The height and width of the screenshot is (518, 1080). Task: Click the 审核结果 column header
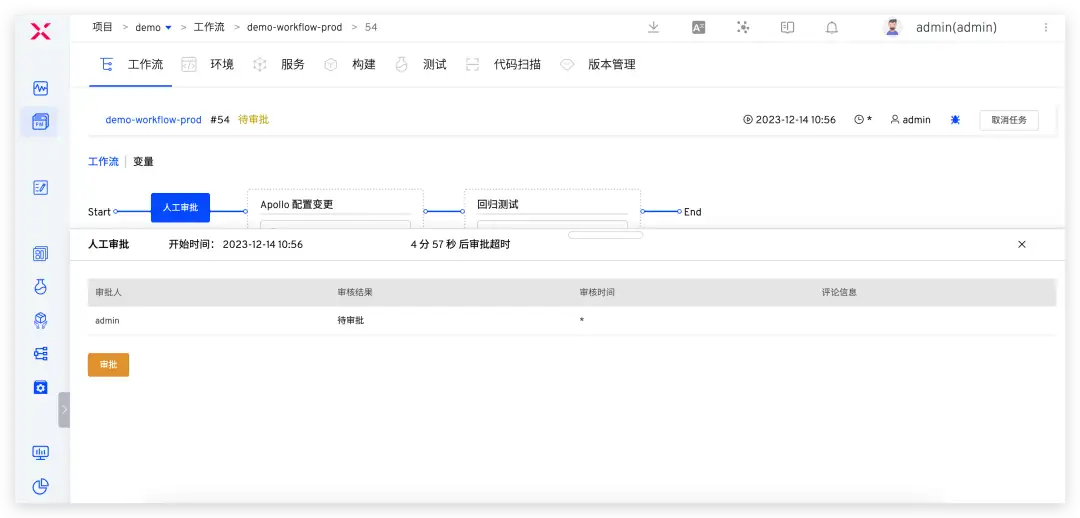[355, 293]
